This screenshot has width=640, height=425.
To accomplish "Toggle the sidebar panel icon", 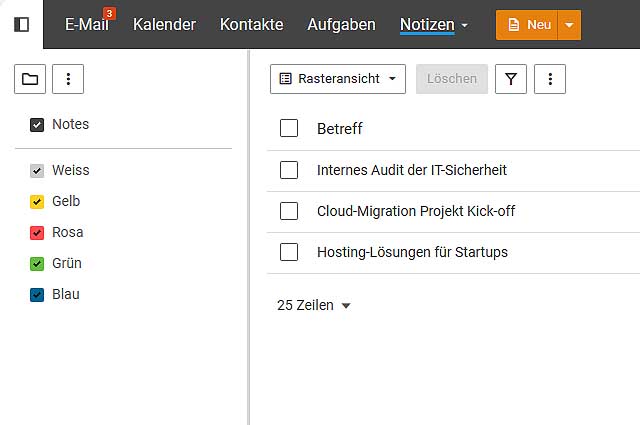I will [21, 24].
